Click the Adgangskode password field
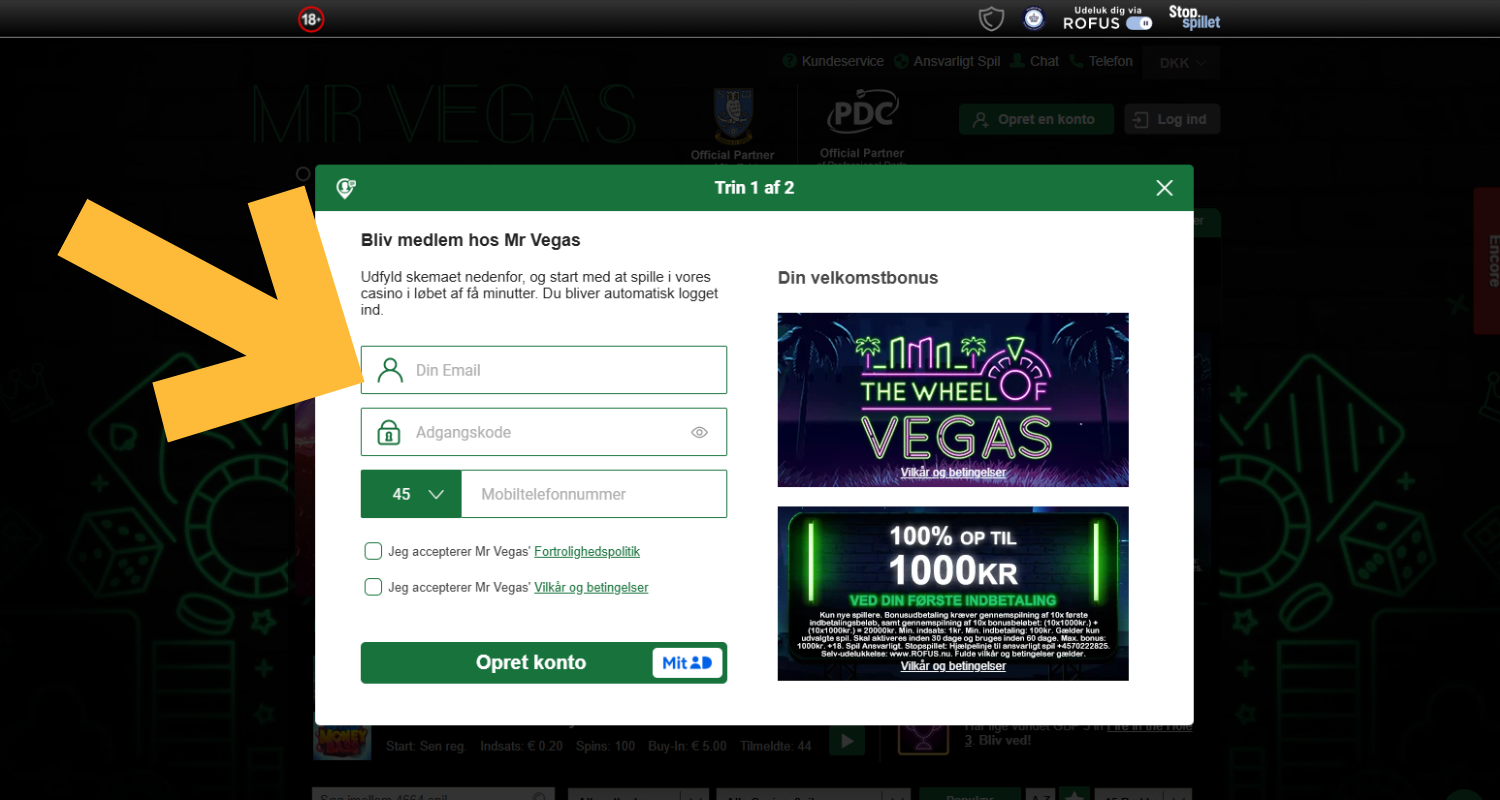 point(544,432)
